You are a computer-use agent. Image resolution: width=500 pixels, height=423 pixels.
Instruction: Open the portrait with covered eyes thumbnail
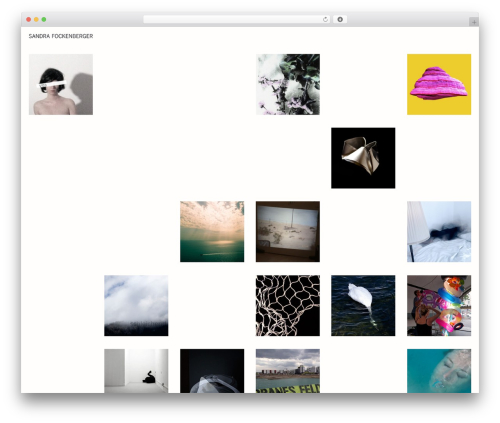[61, 84]
